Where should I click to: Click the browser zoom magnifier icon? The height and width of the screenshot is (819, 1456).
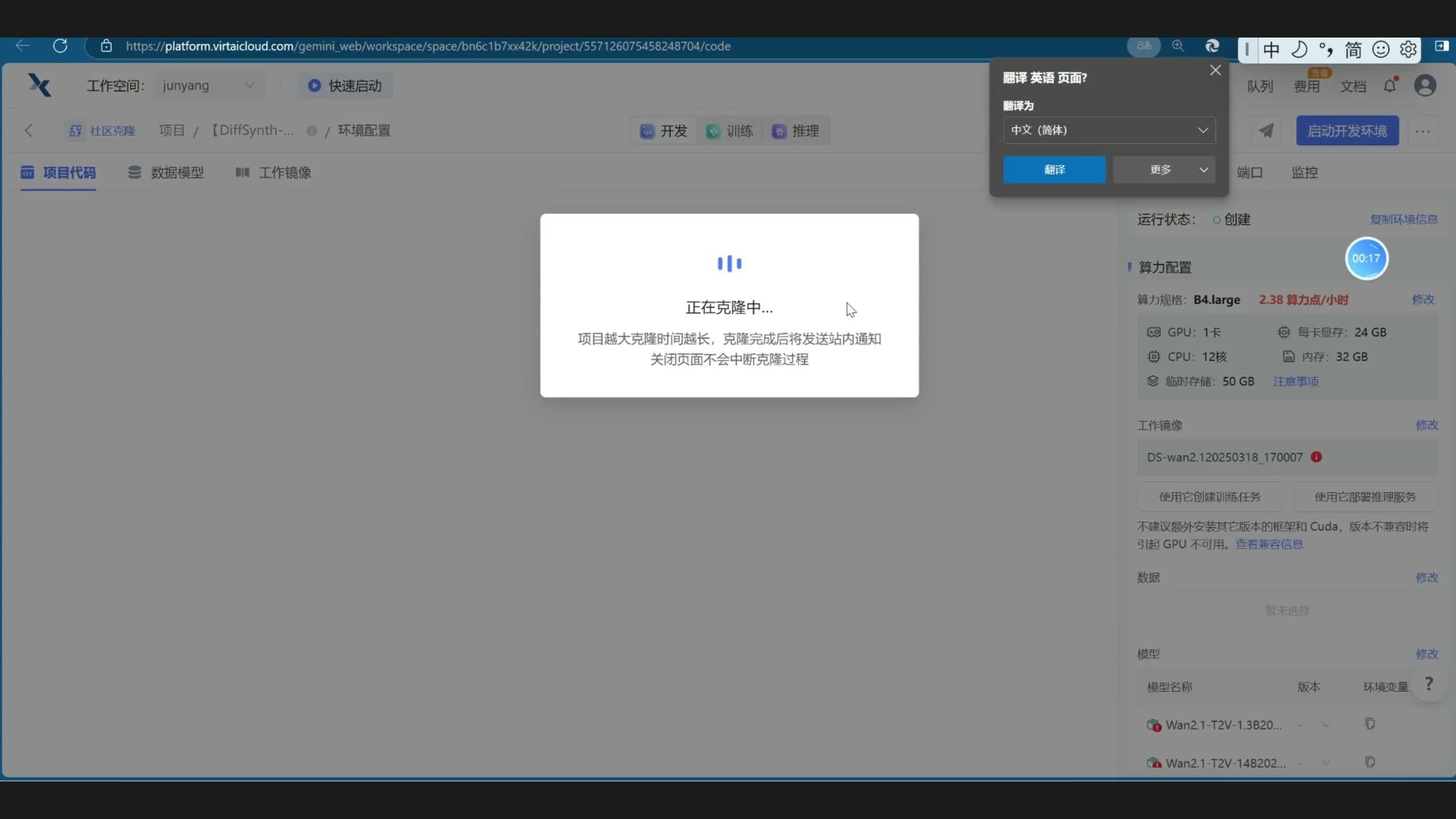[x=1178, y=46]
